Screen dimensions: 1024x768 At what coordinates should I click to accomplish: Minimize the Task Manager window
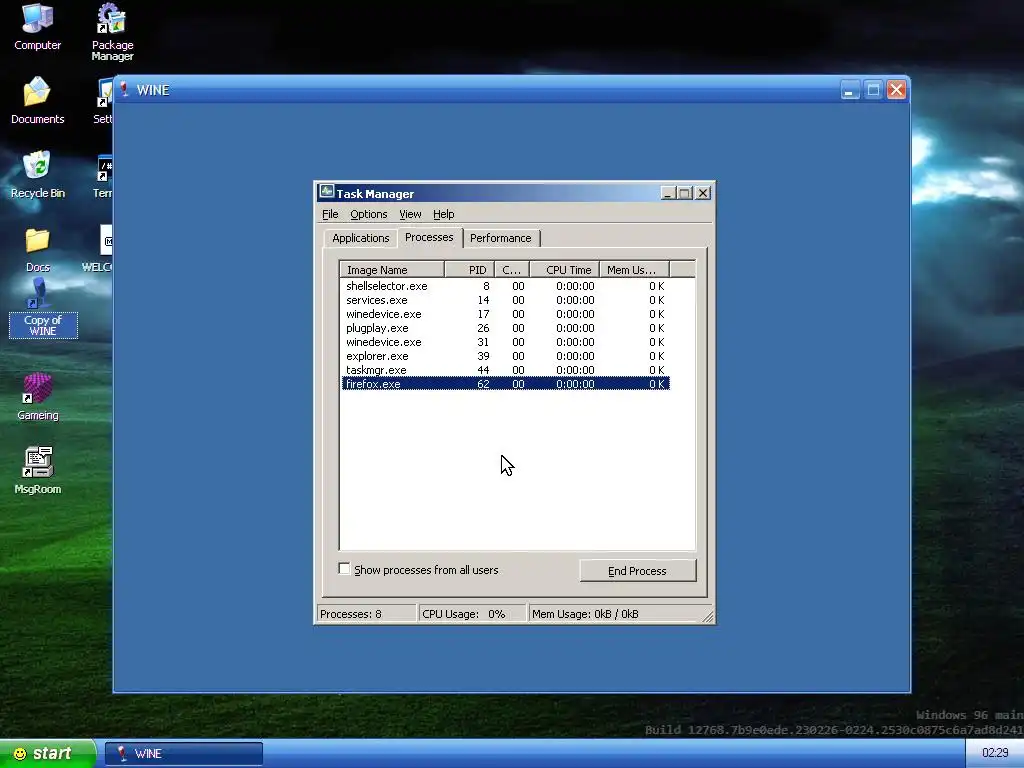point(667,193)
